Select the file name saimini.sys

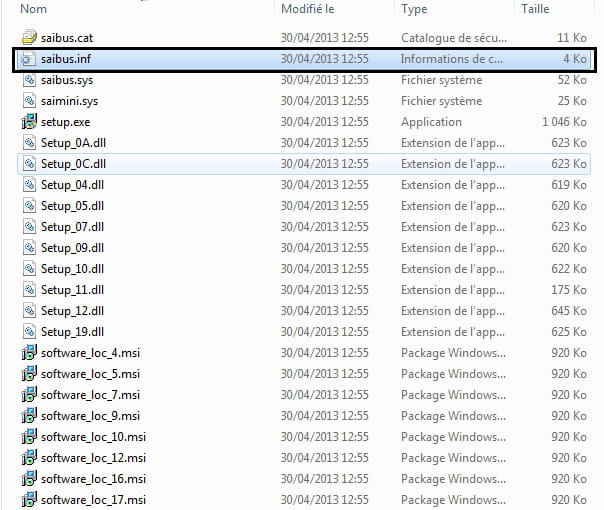69,101
